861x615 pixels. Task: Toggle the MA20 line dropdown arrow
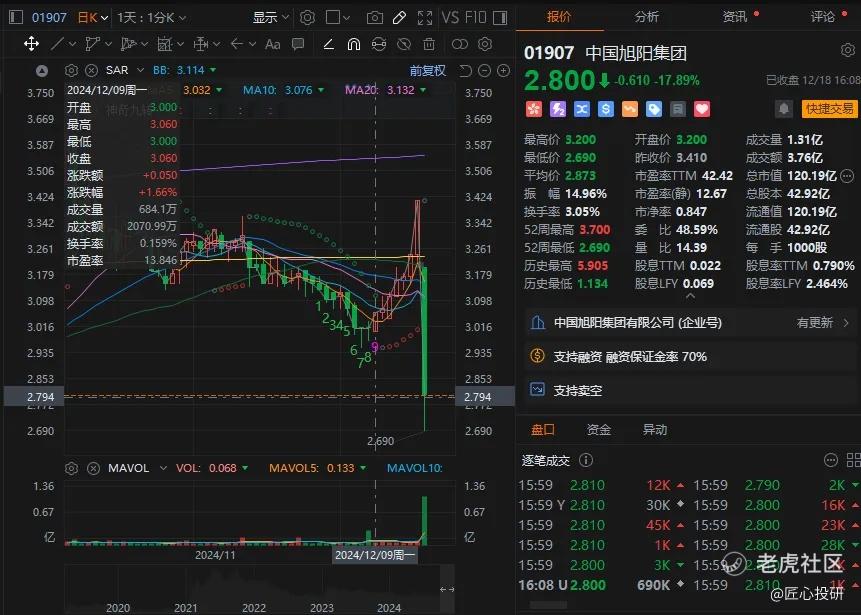(423, 90)
